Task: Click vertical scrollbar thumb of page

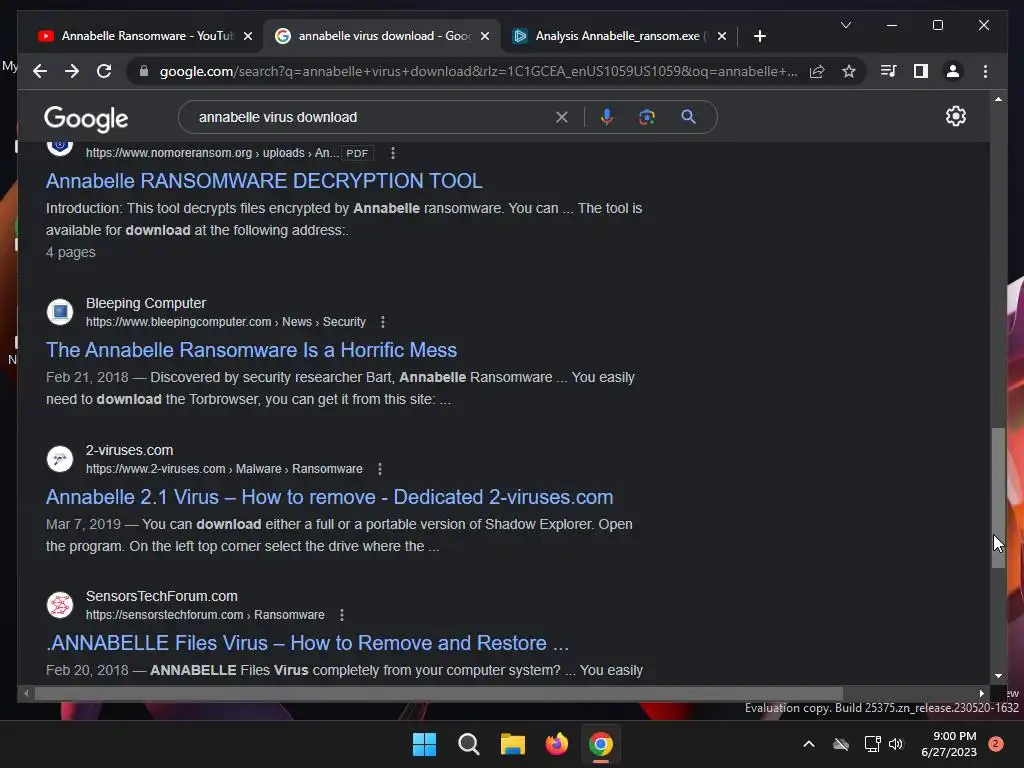Action: click(x=998, y=498)
